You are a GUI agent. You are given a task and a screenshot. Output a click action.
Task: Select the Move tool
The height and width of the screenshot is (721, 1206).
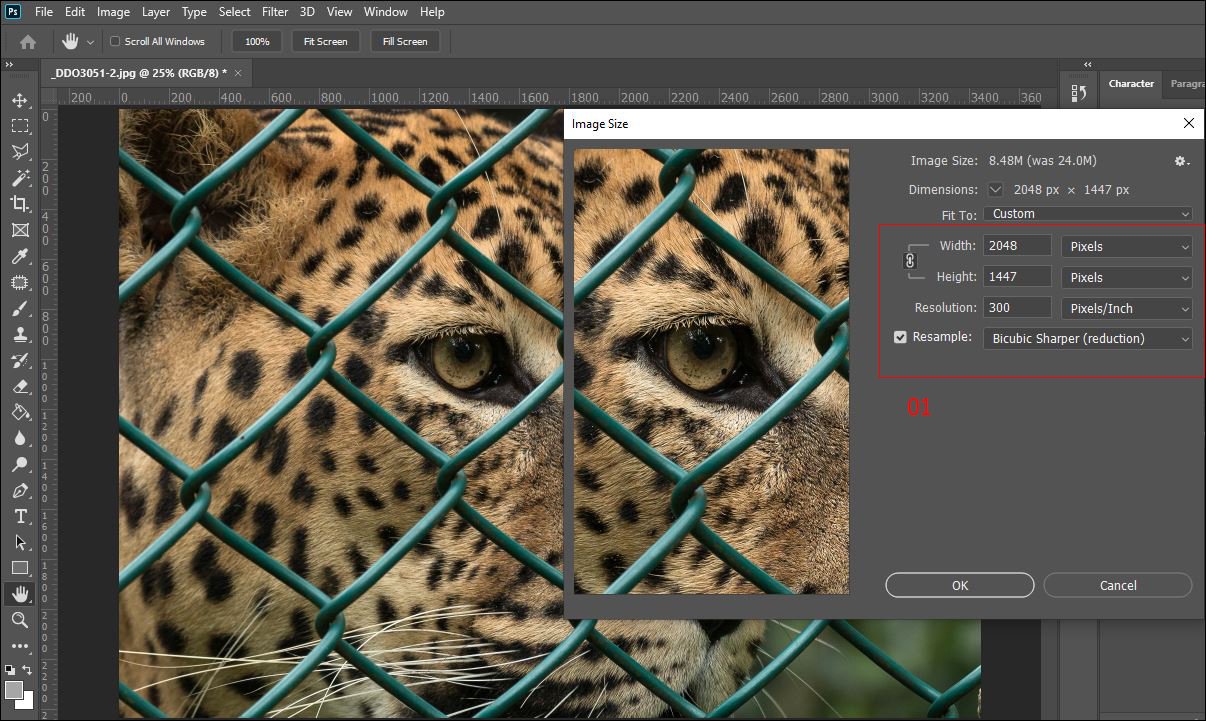pos(20,100)
